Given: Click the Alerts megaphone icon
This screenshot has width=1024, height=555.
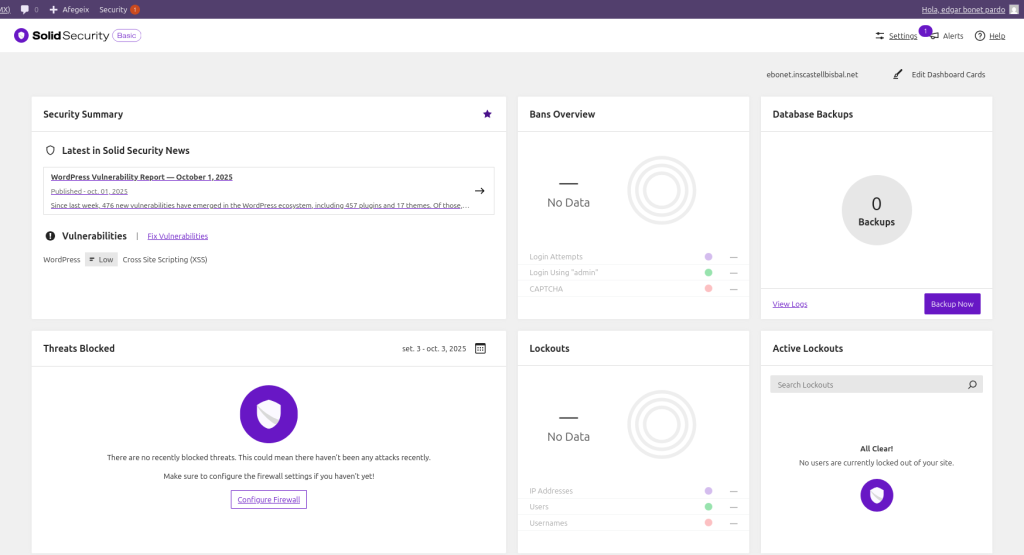Looking at the screenshot, I should [x=934, y=36].
